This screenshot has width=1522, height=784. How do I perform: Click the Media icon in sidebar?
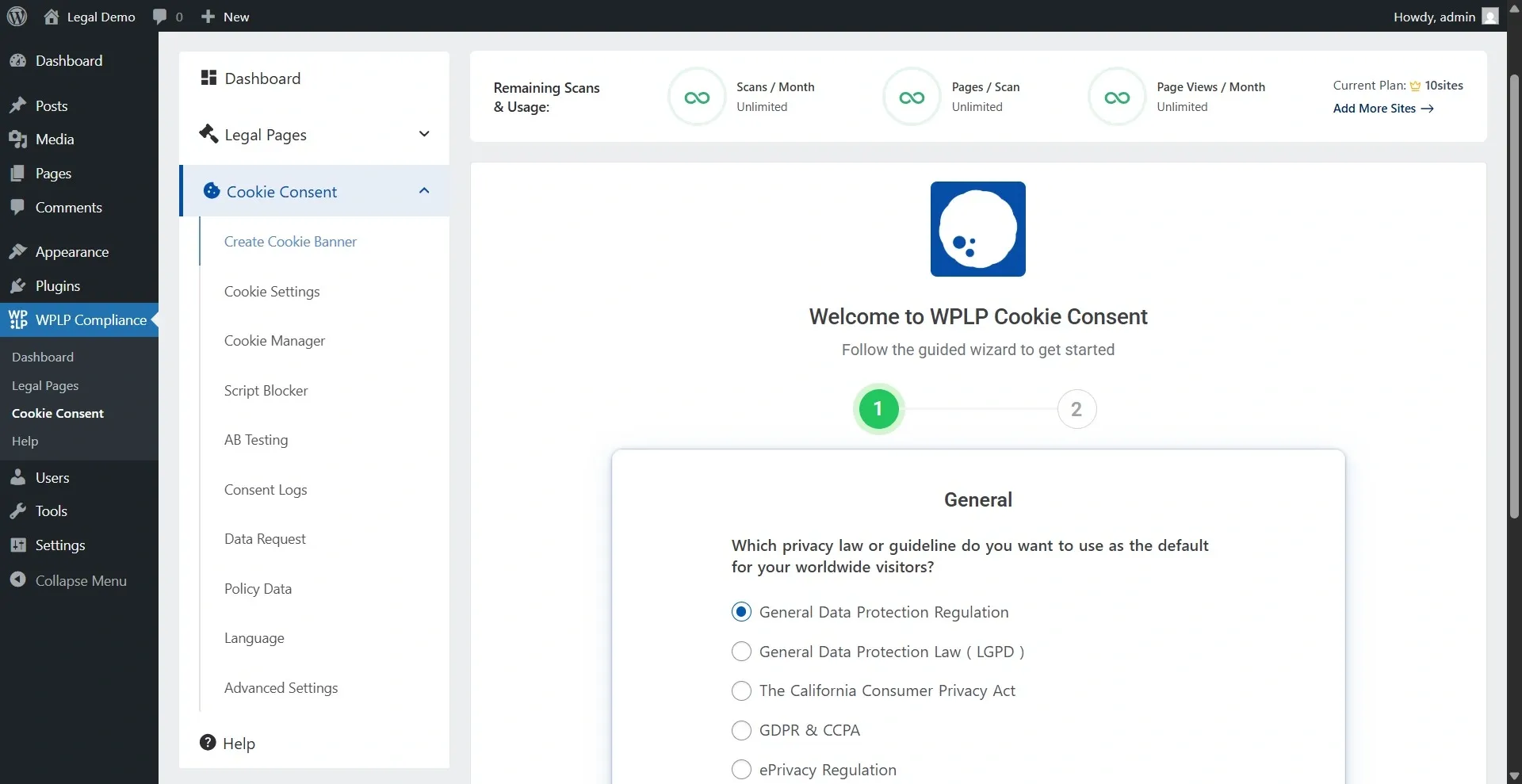tap(18, 140)
